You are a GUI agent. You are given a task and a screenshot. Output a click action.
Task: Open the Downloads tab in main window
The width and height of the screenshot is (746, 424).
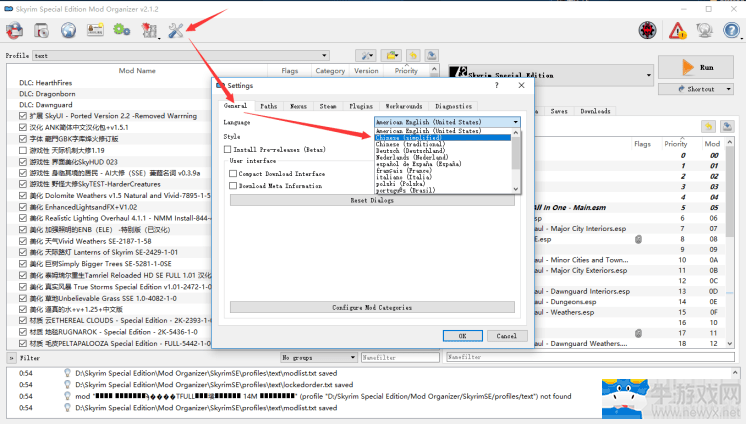tap(595, 111)
